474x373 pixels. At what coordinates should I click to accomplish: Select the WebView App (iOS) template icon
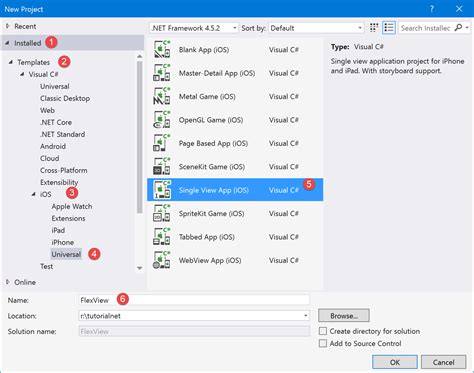click(162, 260)
